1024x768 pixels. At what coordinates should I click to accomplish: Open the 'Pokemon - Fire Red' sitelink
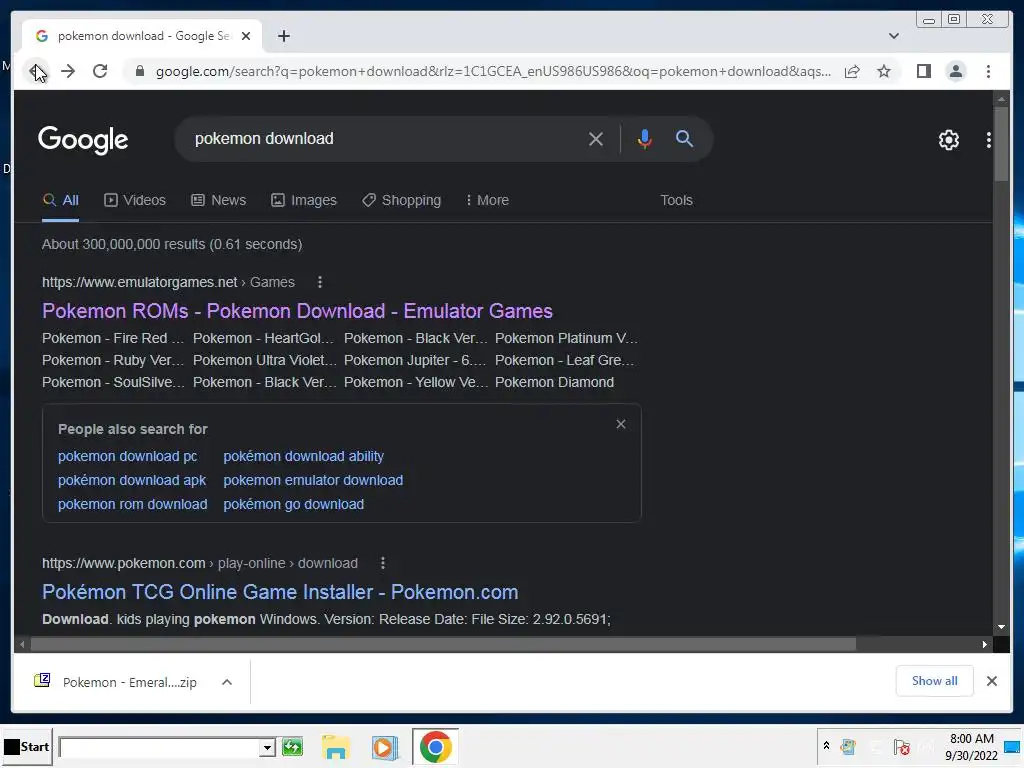tap(113, 338)
